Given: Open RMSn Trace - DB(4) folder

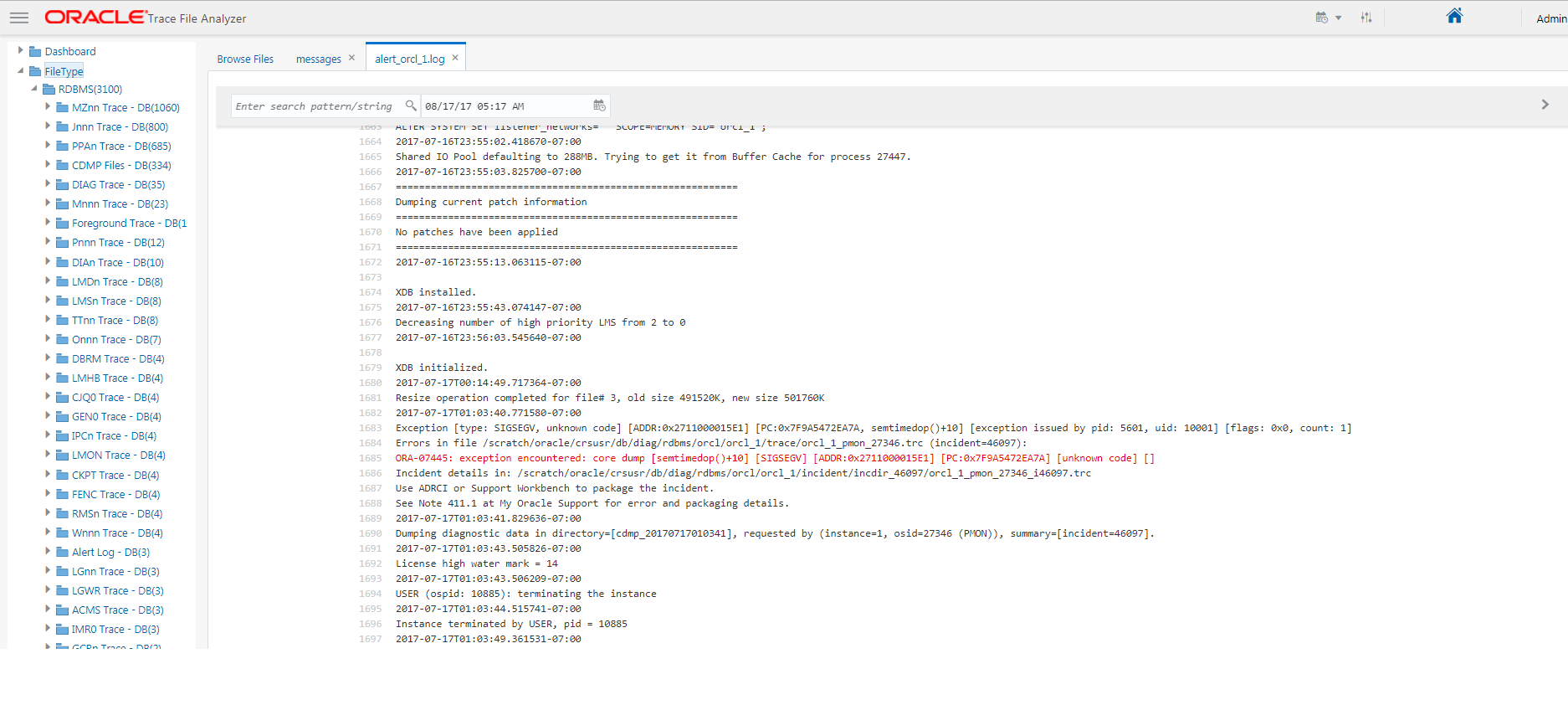Looking at the screenshot, I should (117, 513).
